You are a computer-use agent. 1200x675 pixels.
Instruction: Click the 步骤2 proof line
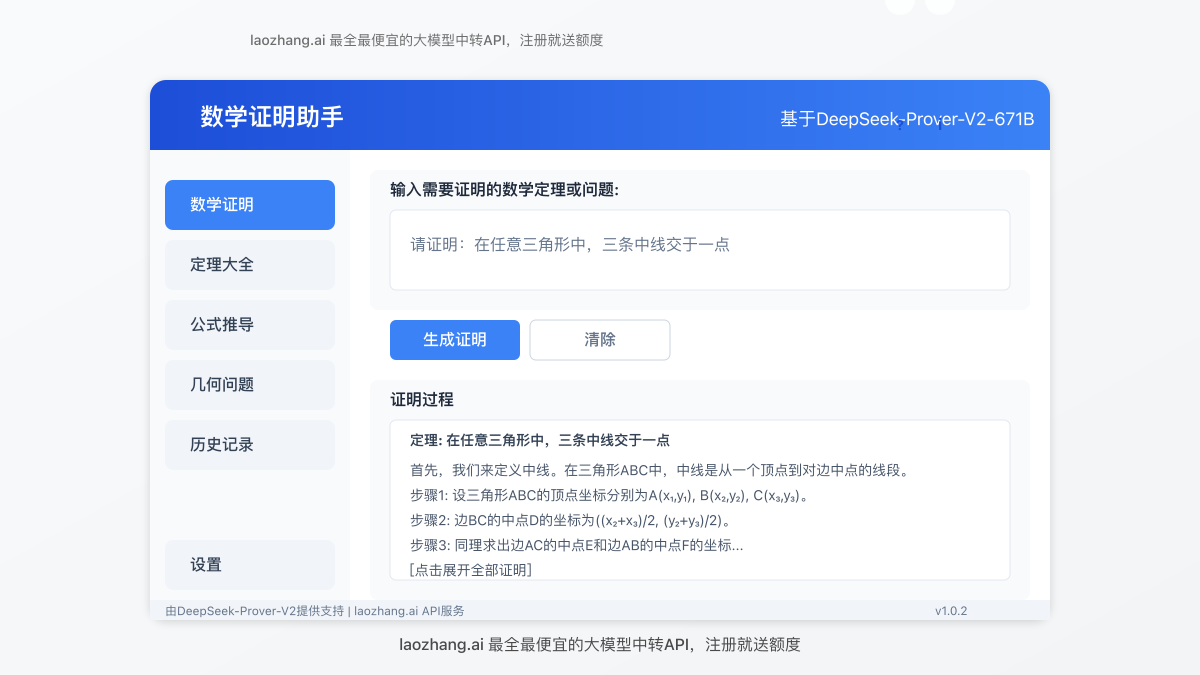tap(571, 520)
